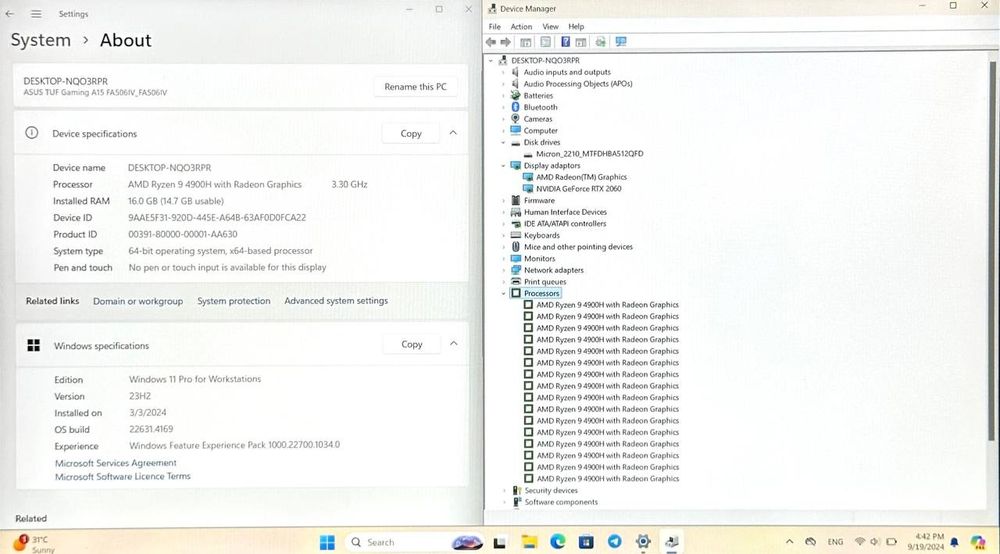Screen dimensions: 1000x554
Task: Select Mice and other pointing devices
Action: [578, 247]
